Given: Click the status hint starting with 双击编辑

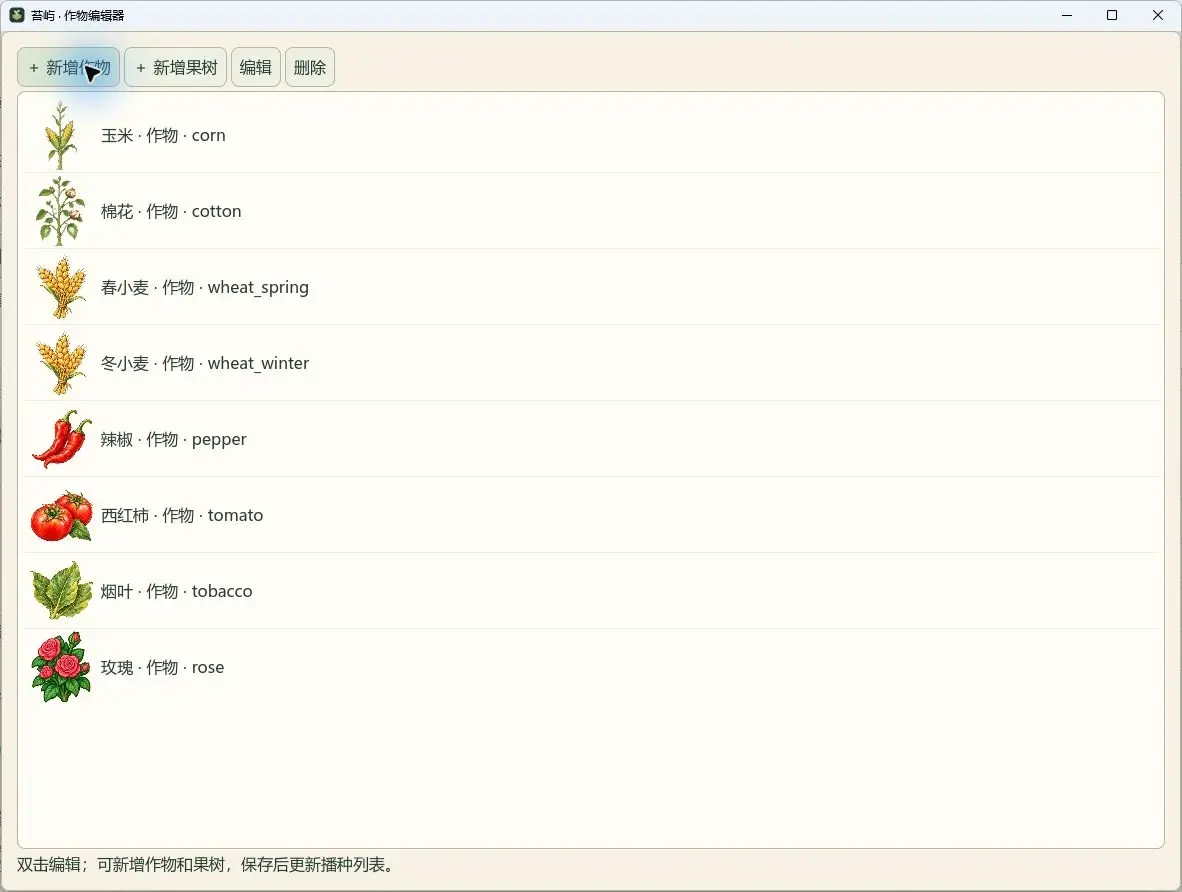Looking at the screenshot, I should [207, 865].
